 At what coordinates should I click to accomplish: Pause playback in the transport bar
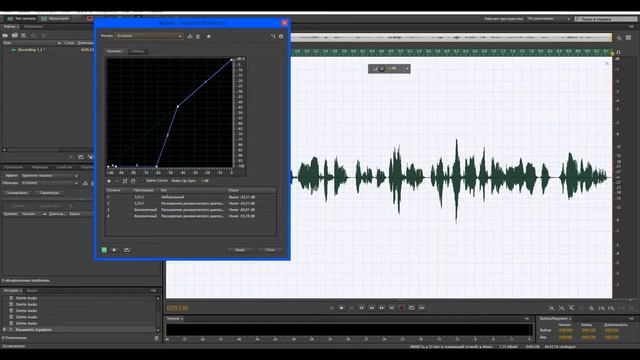351,308
